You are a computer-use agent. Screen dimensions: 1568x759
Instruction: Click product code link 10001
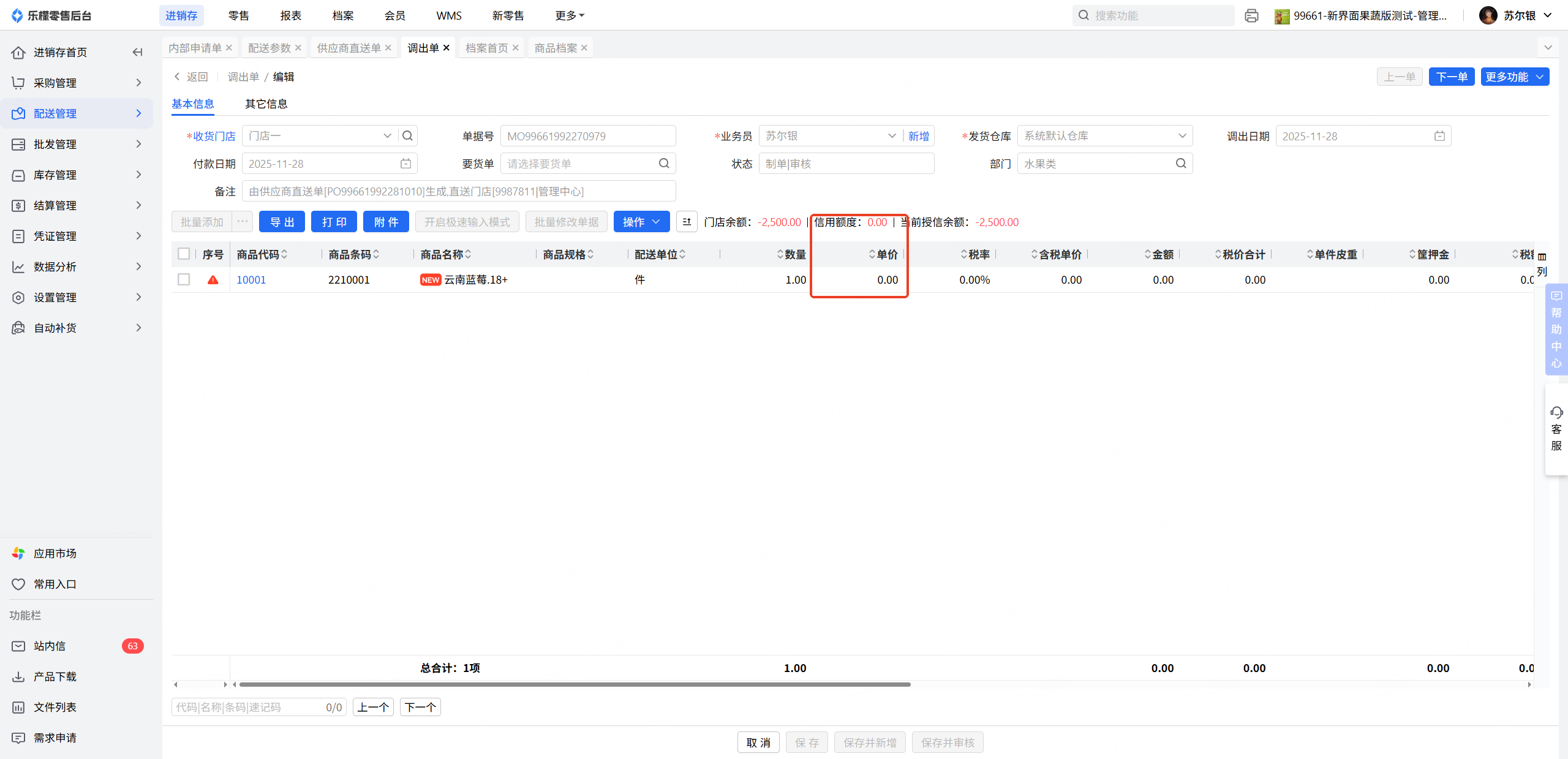click(251, 280)
